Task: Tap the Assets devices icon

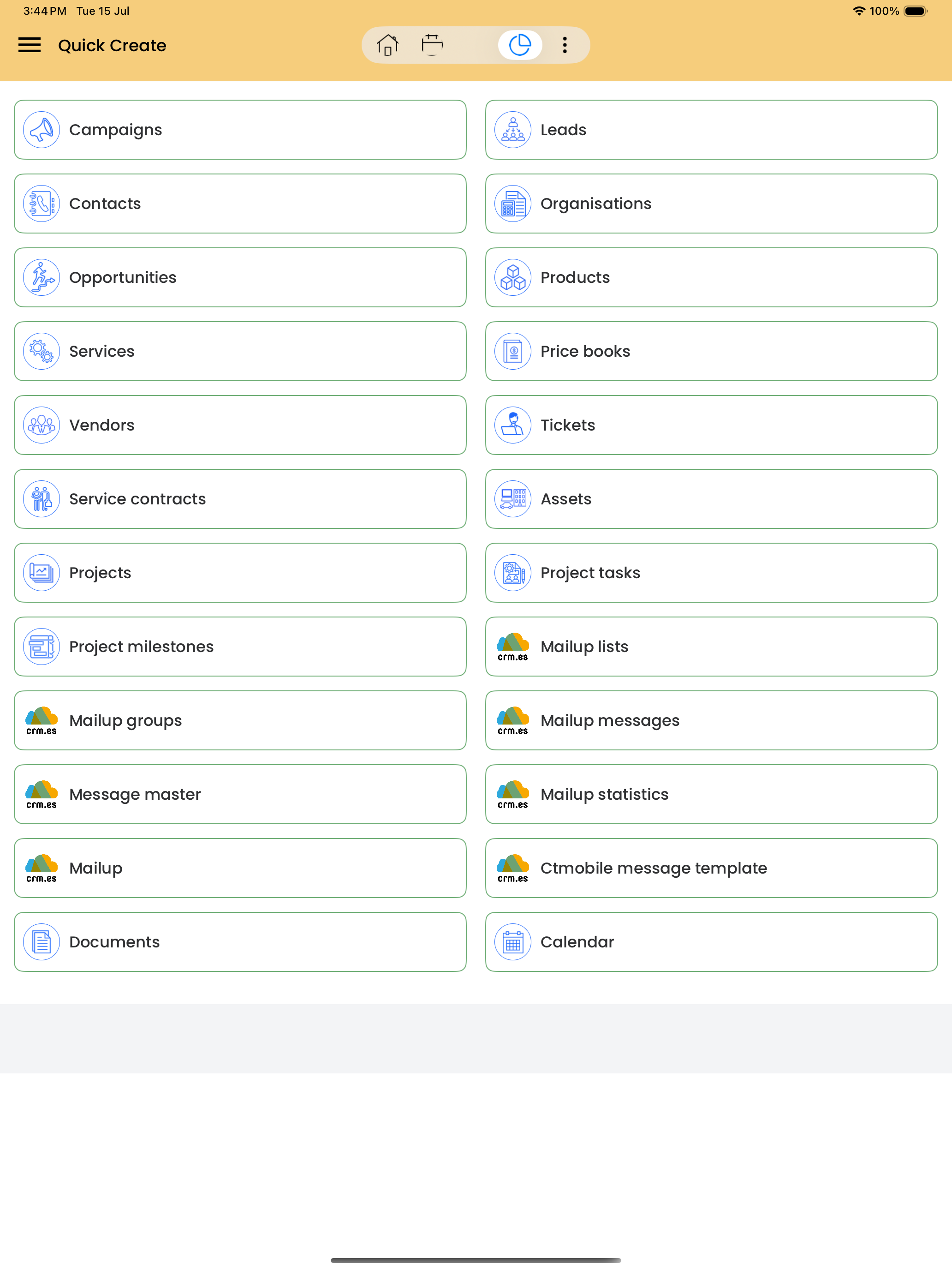Action: click(512, 499)
